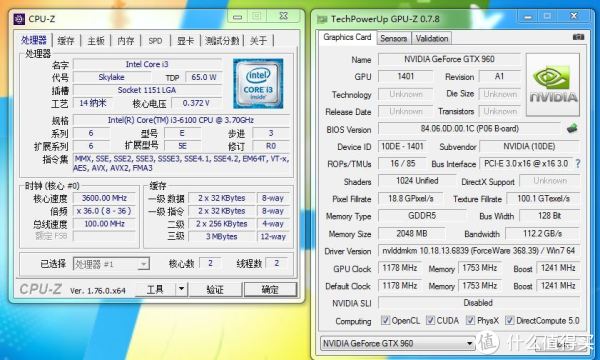Click the Driver Version text field
The height and width of the screenshot is (360, 600).
[479, 251]
